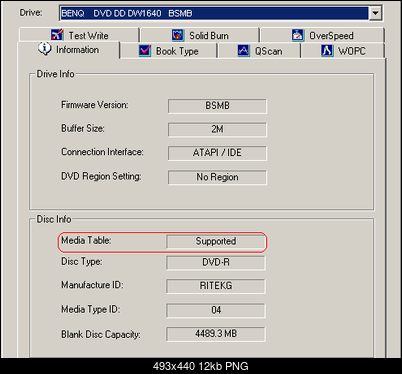Viewport: 402px width, 374px height.
Task: Click the Buffer Size value 2M
Action: [x=217, y=129]
